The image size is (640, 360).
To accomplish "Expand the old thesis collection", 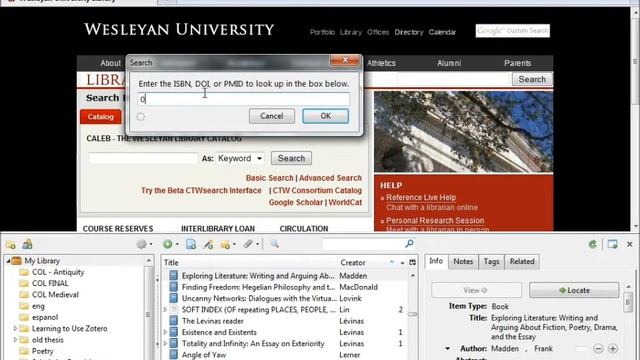I will tap(16, 340).
